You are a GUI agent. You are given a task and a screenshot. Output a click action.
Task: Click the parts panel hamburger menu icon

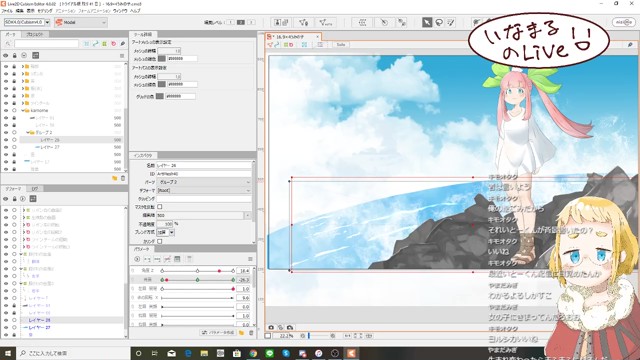pyautogui.click(x=122, y=56)
